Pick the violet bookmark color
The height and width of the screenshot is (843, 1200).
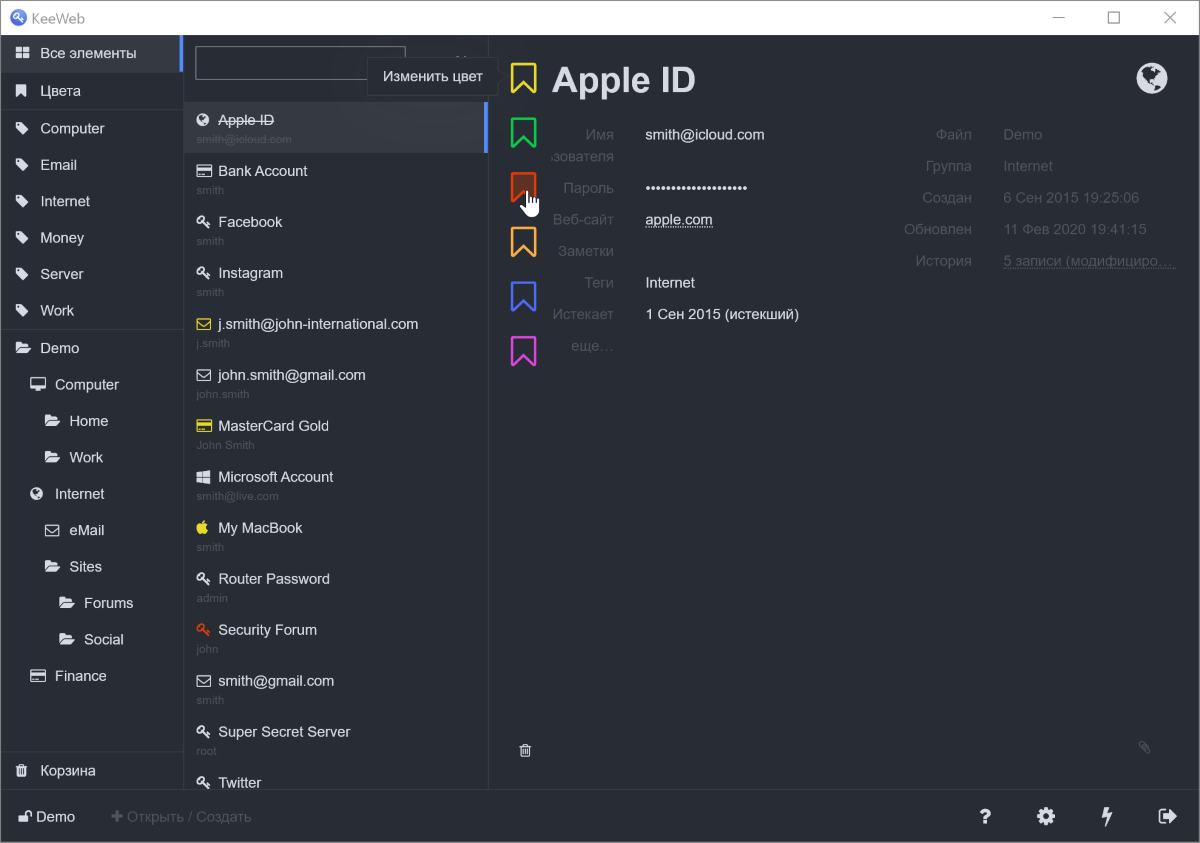pos(523,351)
